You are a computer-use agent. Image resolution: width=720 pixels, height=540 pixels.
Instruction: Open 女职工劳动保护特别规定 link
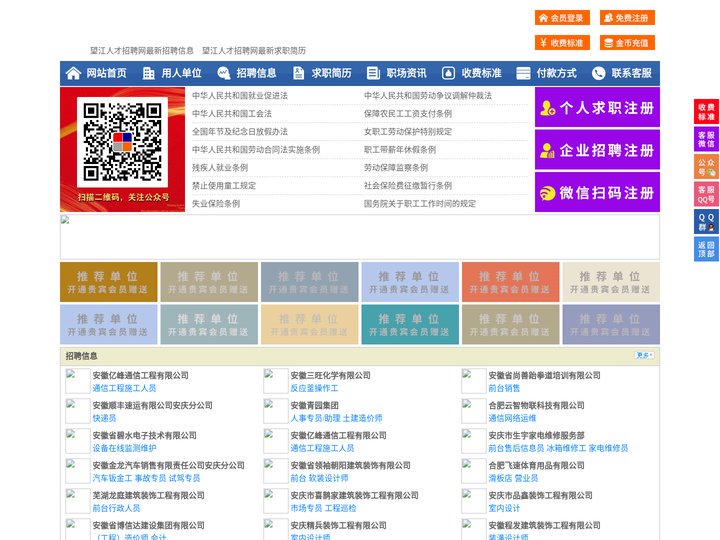pos(408,131)
